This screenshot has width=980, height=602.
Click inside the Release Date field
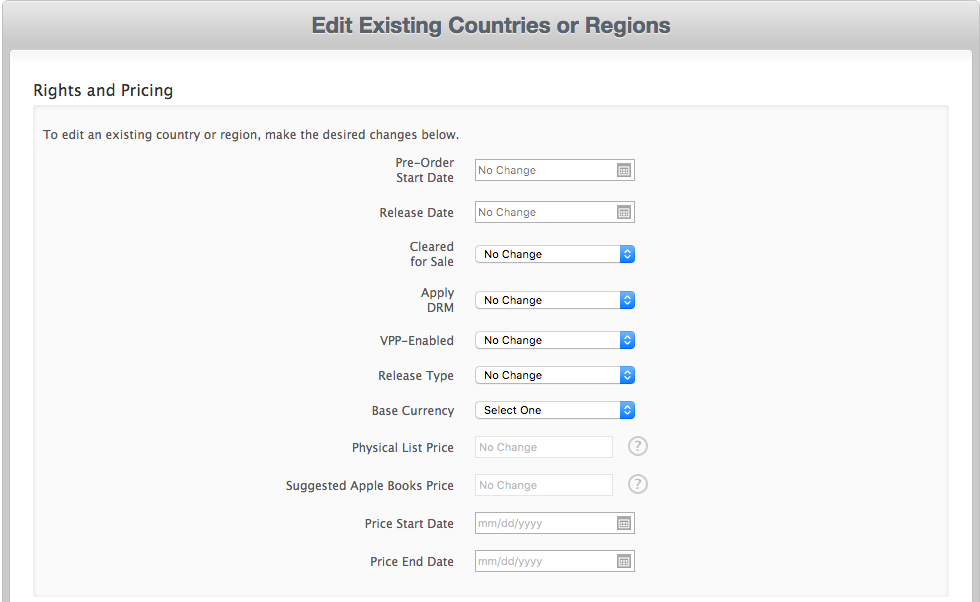pos(540,212)
